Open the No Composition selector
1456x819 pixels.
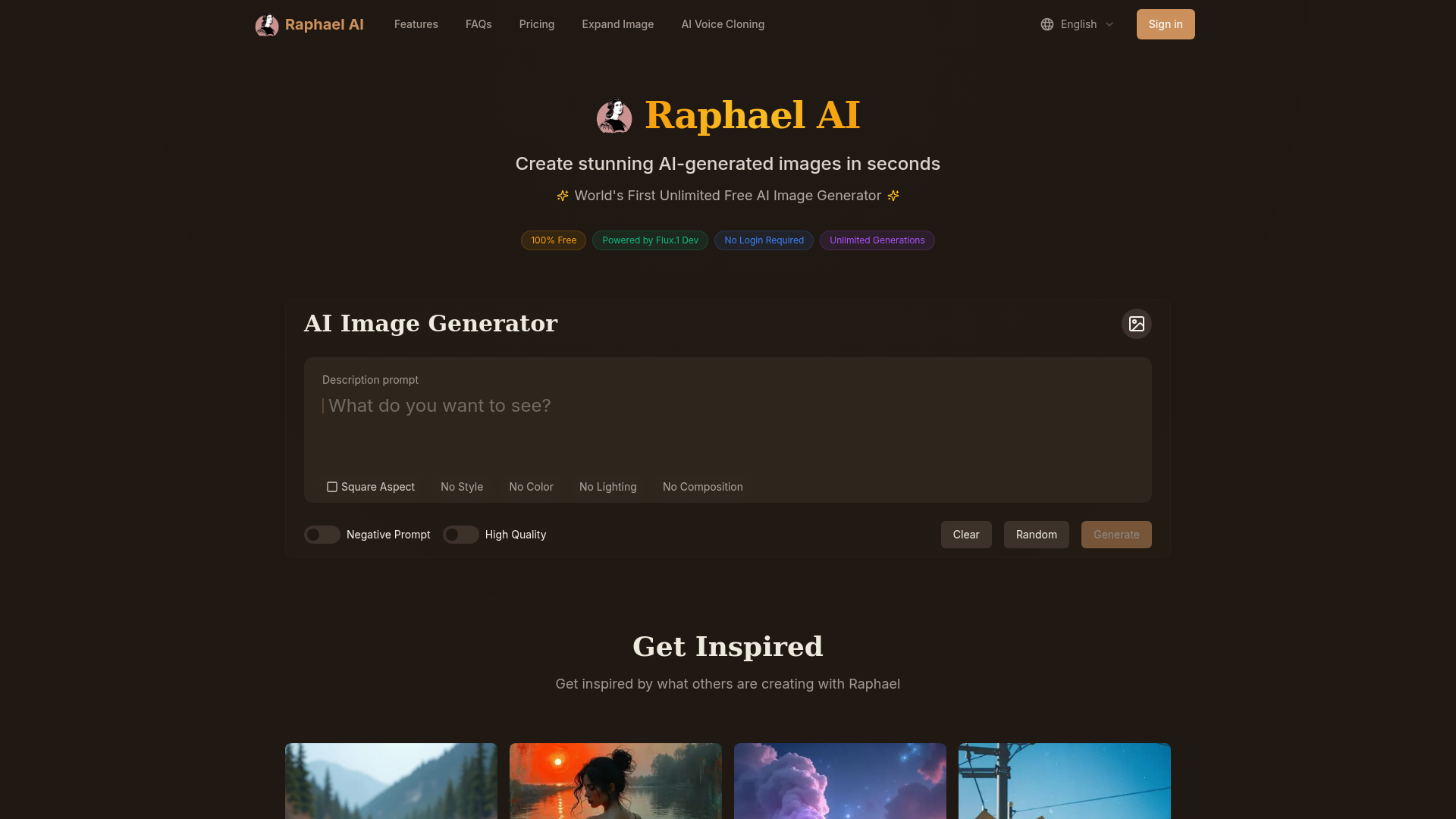(x=703, y=487)
